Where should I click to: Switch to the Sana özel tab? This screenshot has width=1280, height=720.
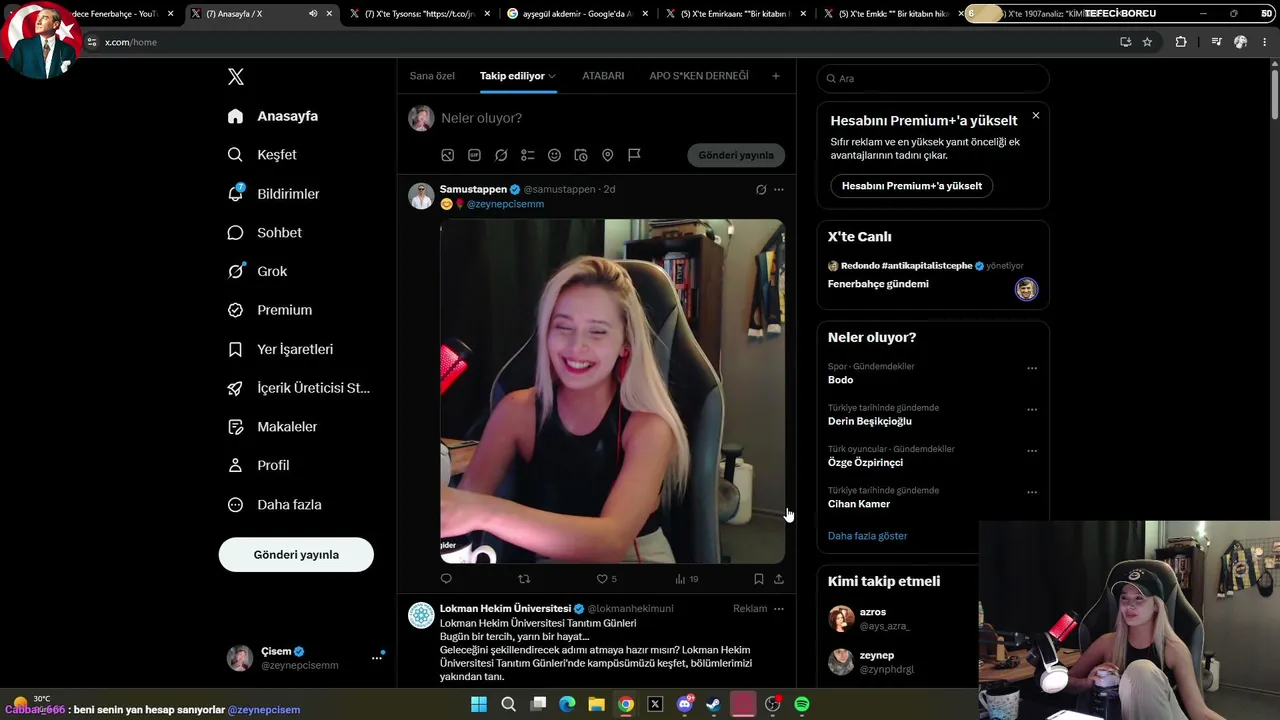pyautogui.click(x=432, y=76)
